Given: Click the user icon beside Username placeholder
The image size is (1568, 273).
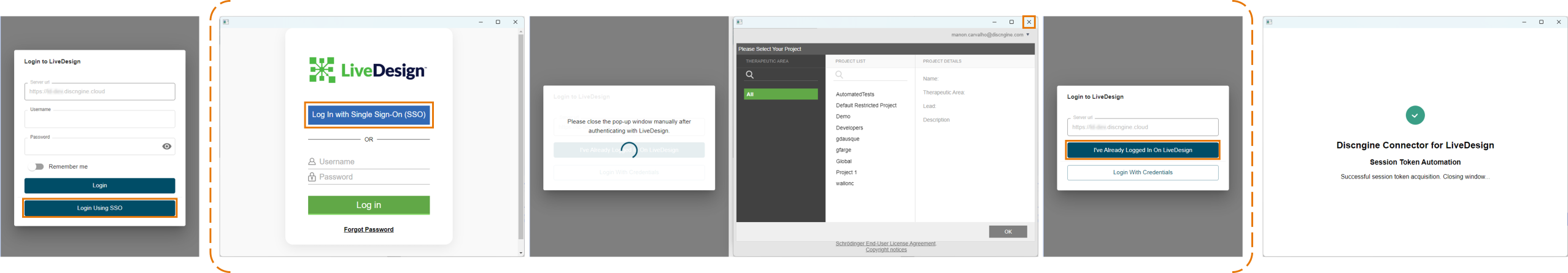Looking at the screenshot, I should point(312,162).
